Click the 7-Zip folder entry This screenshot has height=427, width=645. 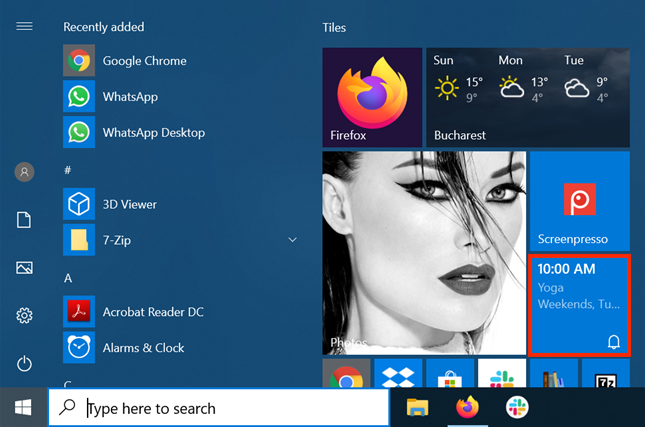(181, 240)
